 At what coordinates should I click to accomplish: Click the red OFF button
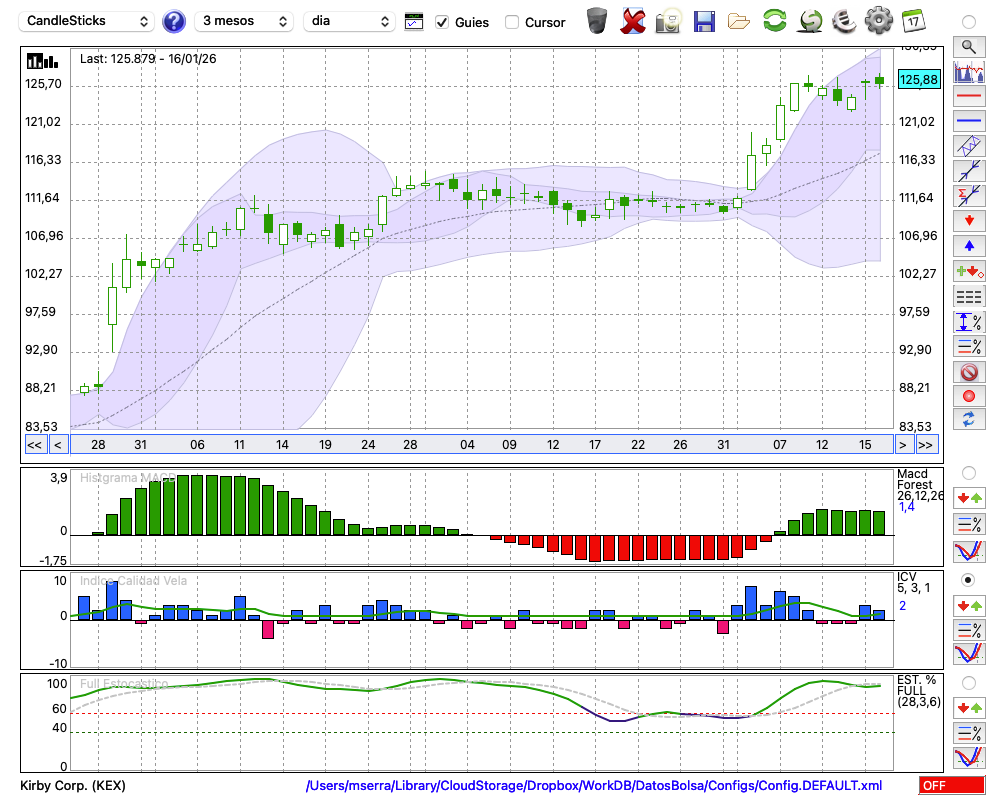(x=950, y=786)
